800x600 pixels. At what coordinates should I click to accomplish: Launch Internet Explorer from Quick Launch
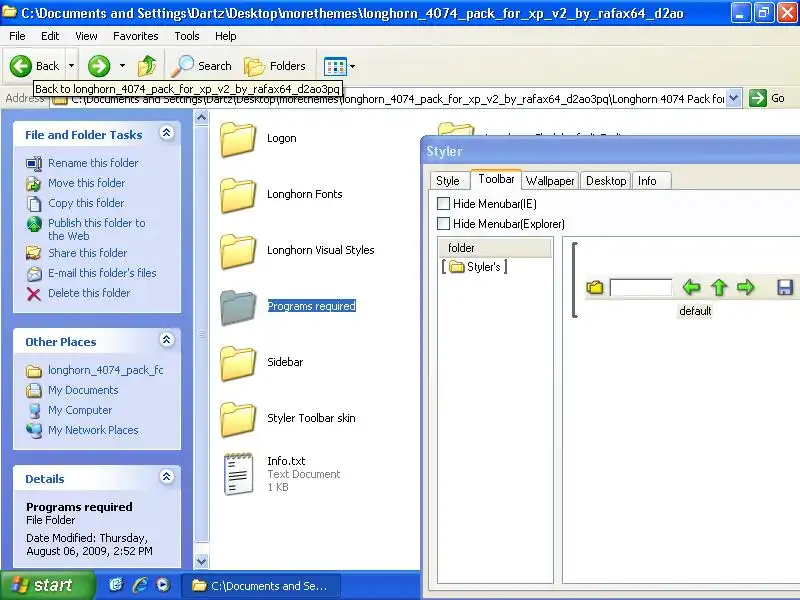[x=140, y=585]
